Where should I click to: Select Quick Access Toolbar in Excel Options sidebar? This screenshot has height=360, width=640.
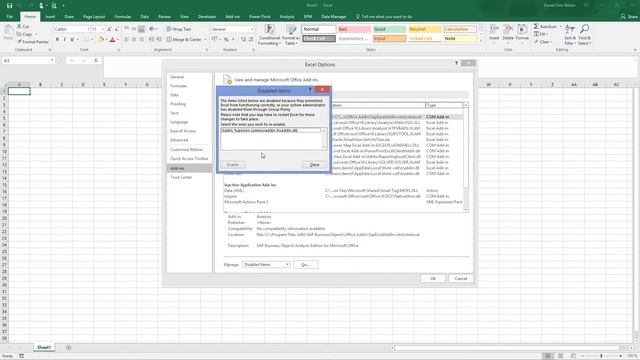coord(189,158)
